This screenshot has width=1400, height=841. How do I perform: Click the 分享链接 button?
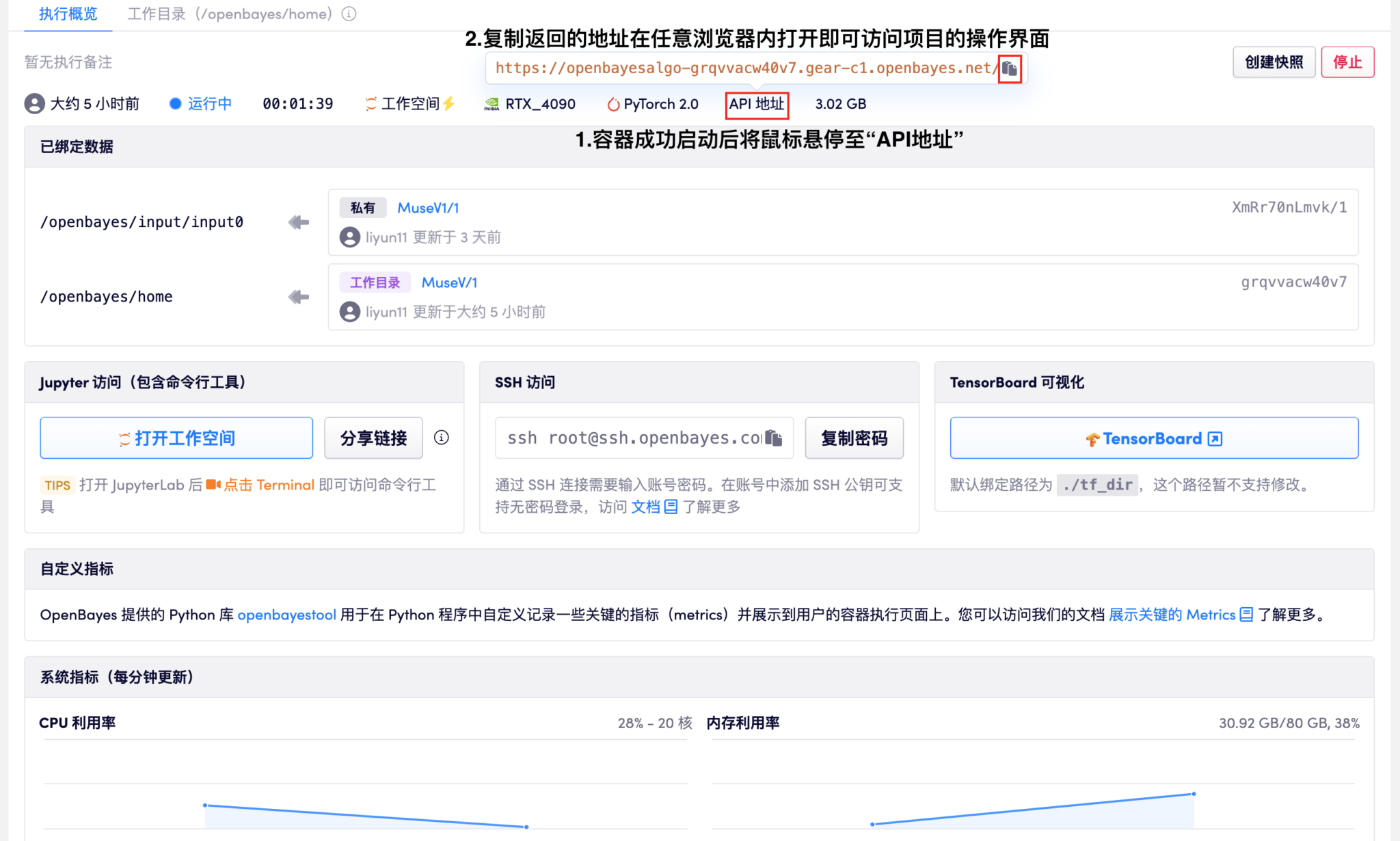[373, 438]
